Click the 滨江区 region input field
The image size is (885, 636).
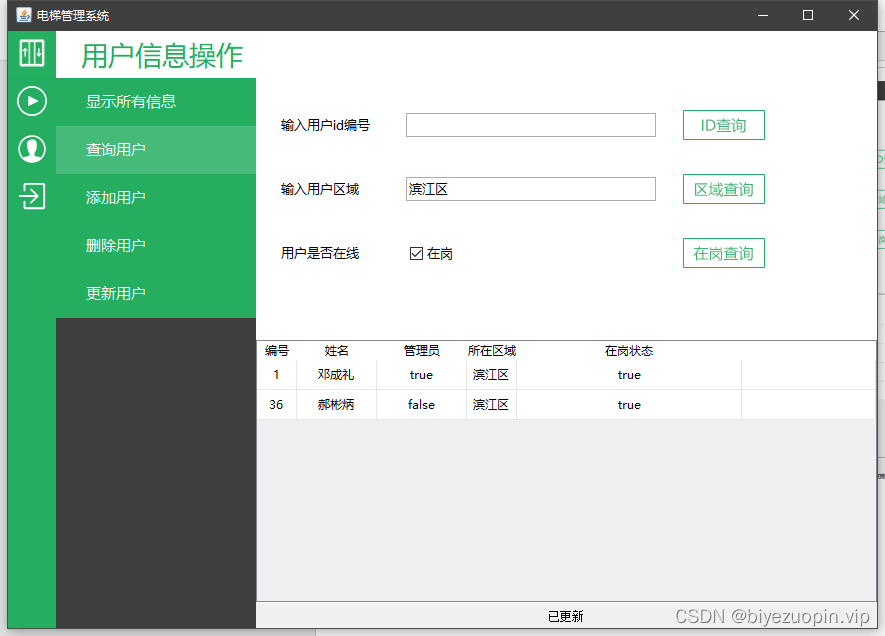click(x=530, y=188)
